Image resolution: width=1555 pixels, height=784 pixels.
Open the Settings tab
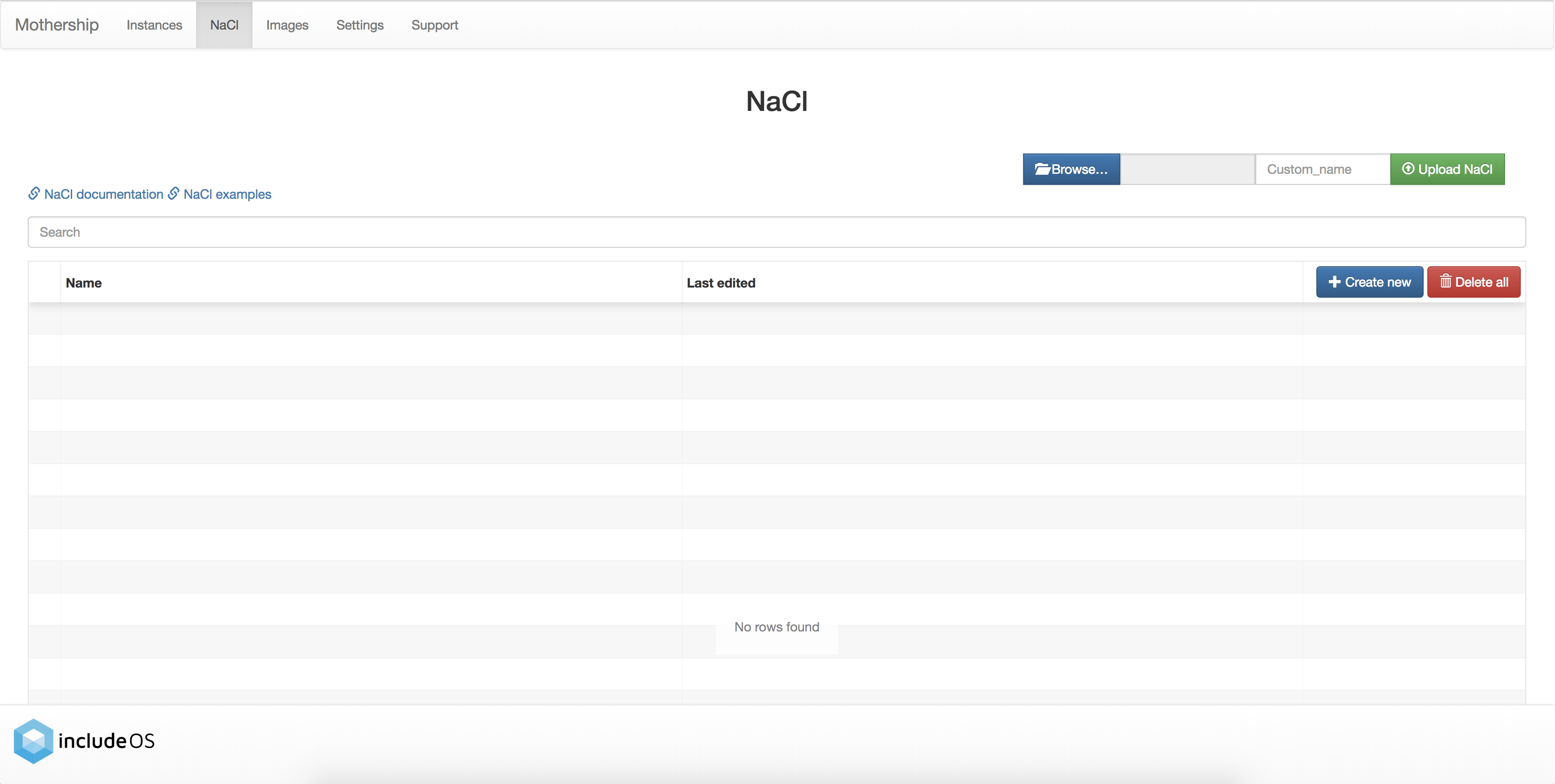click(x=360, y=25)
